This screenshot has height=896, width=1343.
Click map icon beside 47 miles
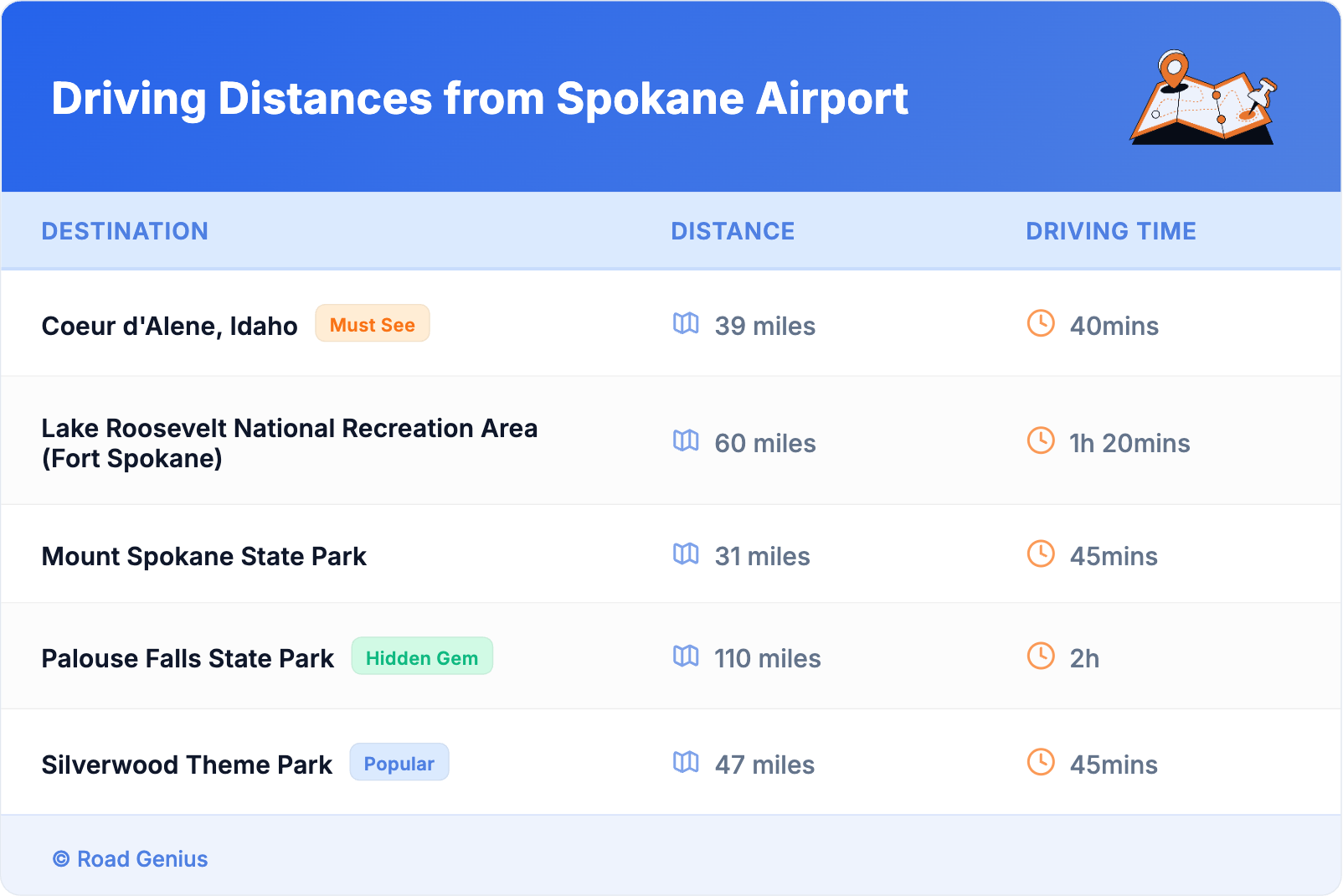(686, 762)
